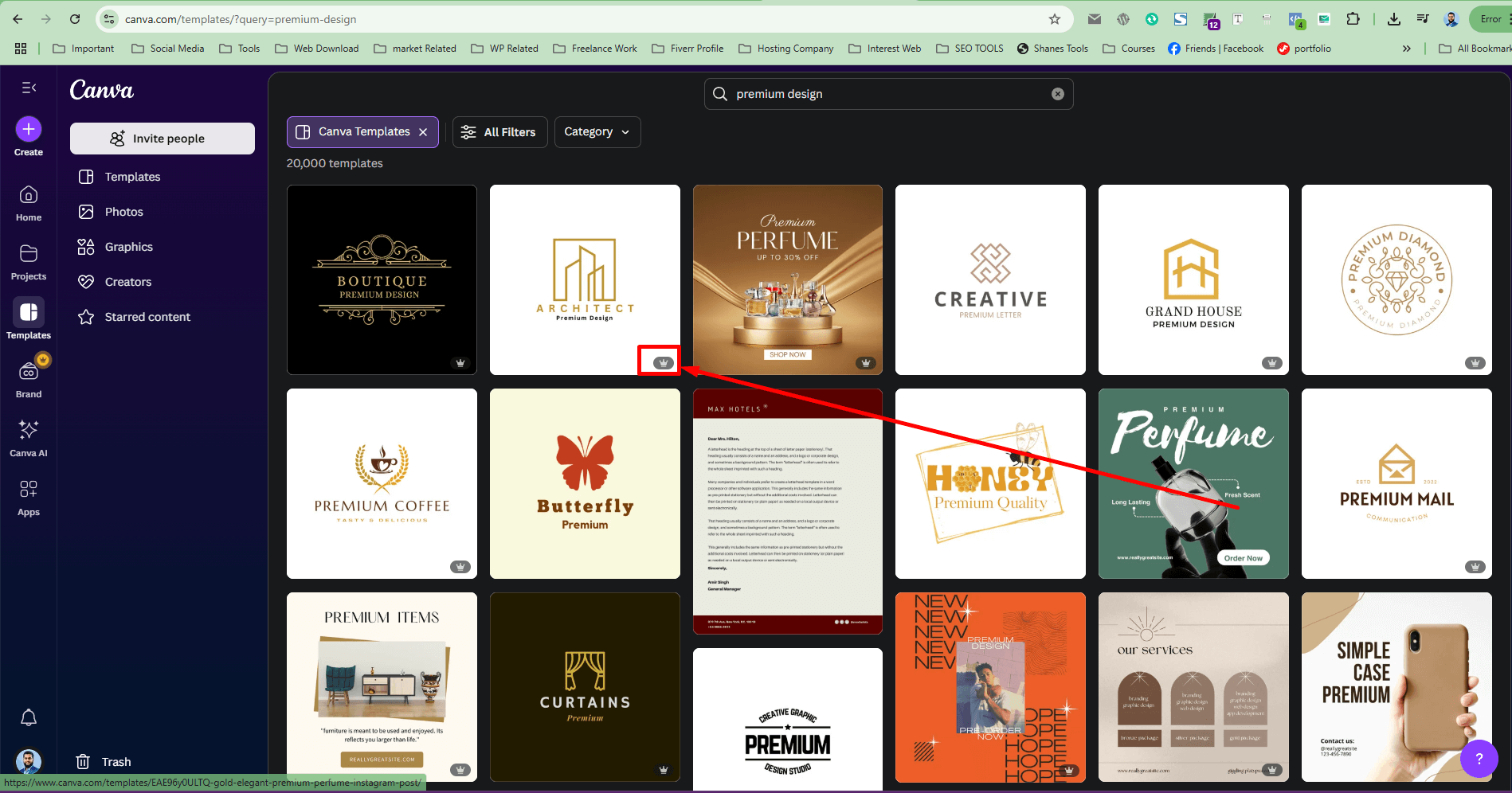Image resolution: width=1512 pixels, height=793 pixels.
Task: Click crown icon on Boutique template
Action: (x=460, y=363)
